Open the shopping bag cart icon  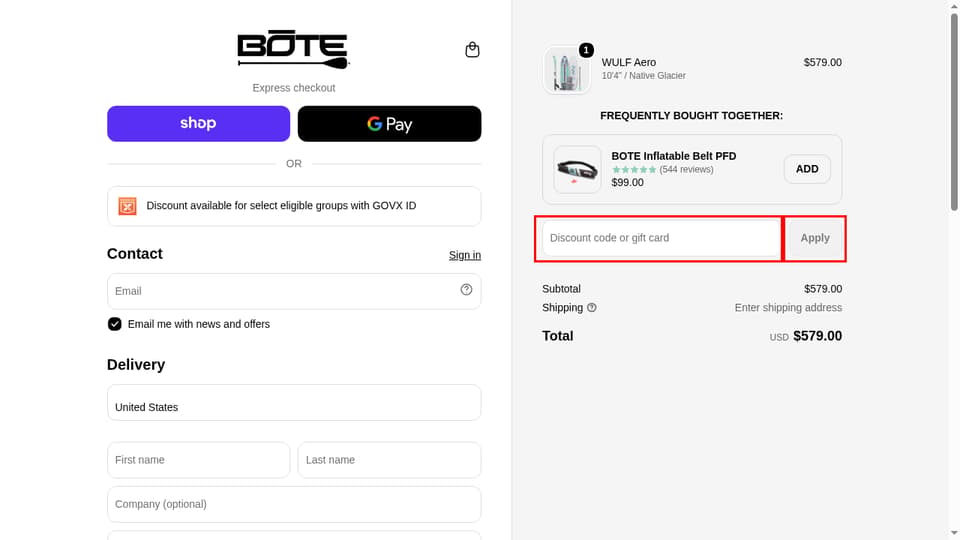472,50
